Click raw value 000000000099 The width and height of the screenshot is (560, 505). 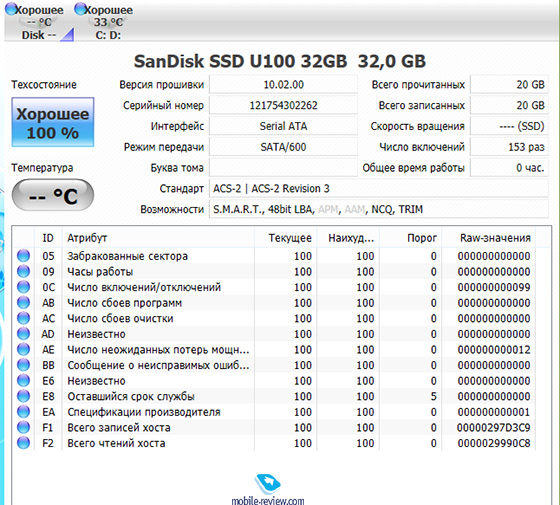(494, 287)
